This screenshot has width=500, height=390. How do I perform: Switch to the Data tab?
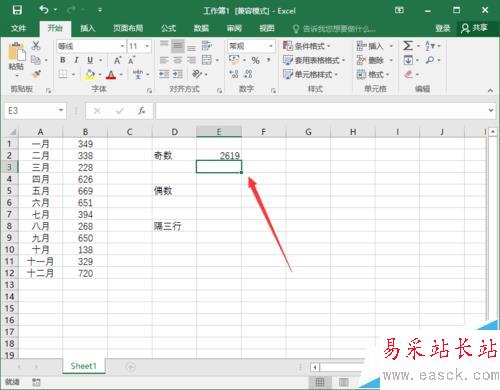[x=201, y=28]
